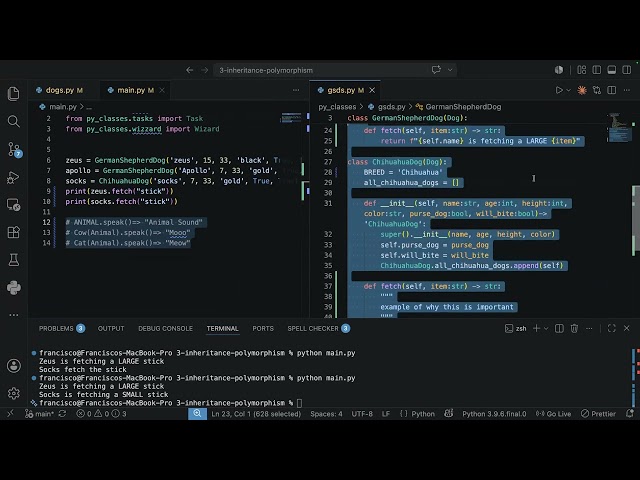Go back in navigation history
This screenshot has width=640, height=480.
pyautogui.click(x=189, y=70)
